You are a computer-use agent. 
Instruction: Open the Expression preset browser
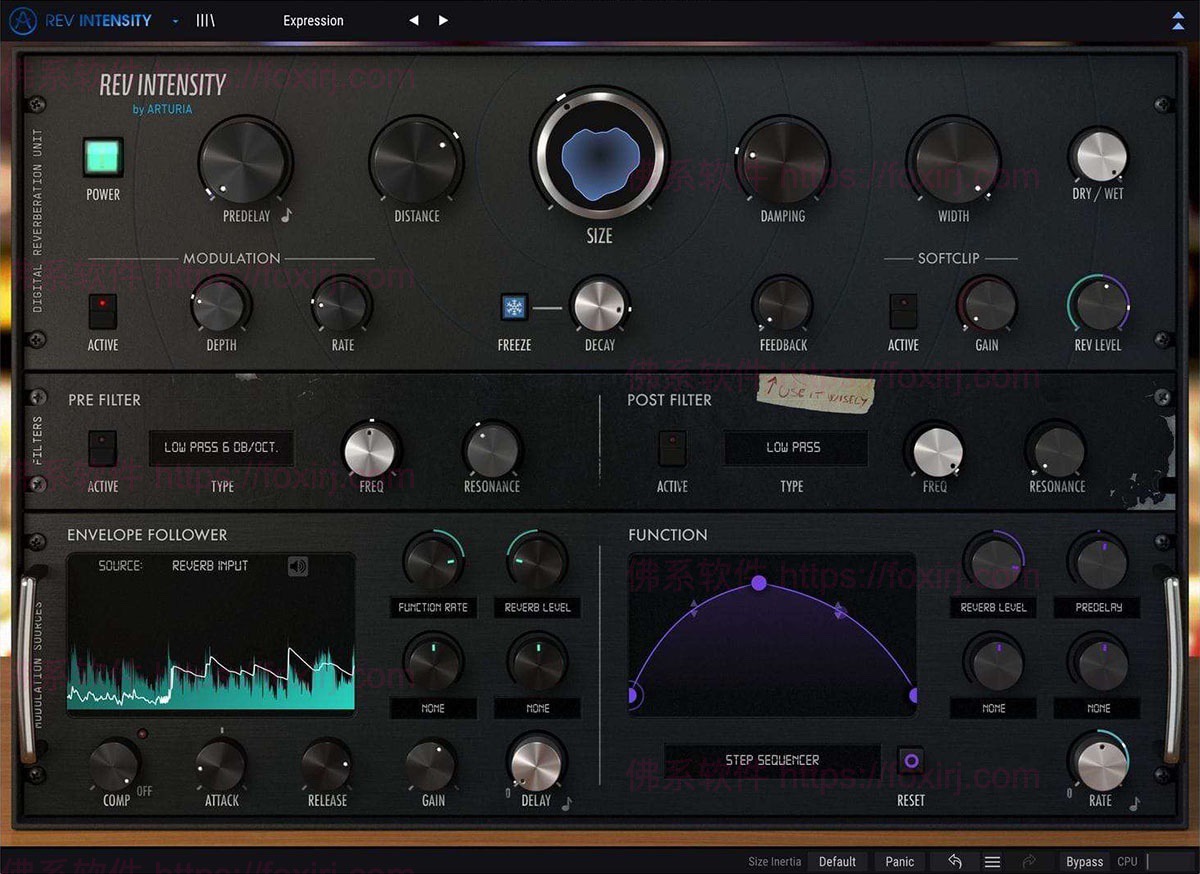tap(313, 20)
